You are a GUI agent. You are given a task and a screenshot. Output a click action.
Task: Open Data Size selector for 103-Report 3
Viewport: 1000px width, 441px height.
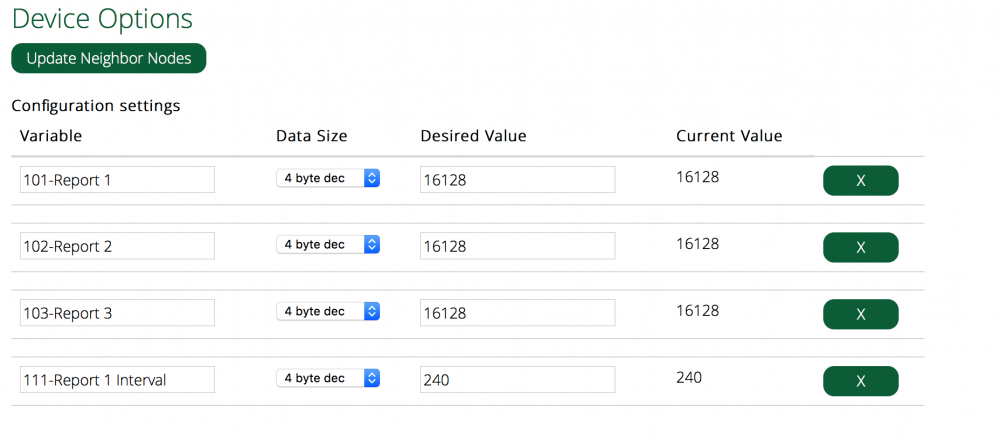tap(328, 311)
